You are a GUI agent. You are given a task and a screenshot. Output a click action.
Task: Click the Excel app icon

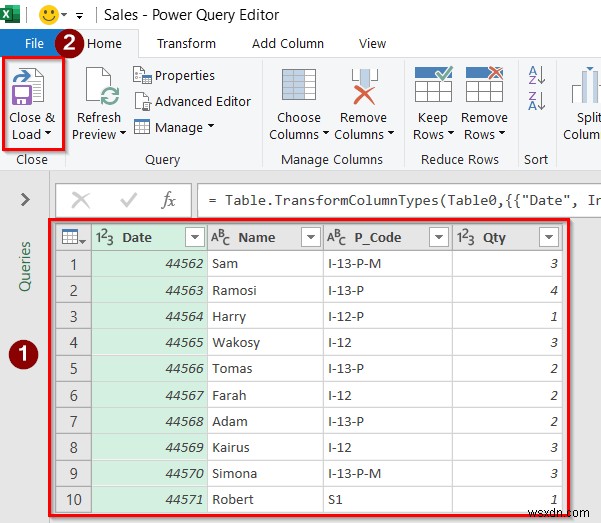coord(10,15)
